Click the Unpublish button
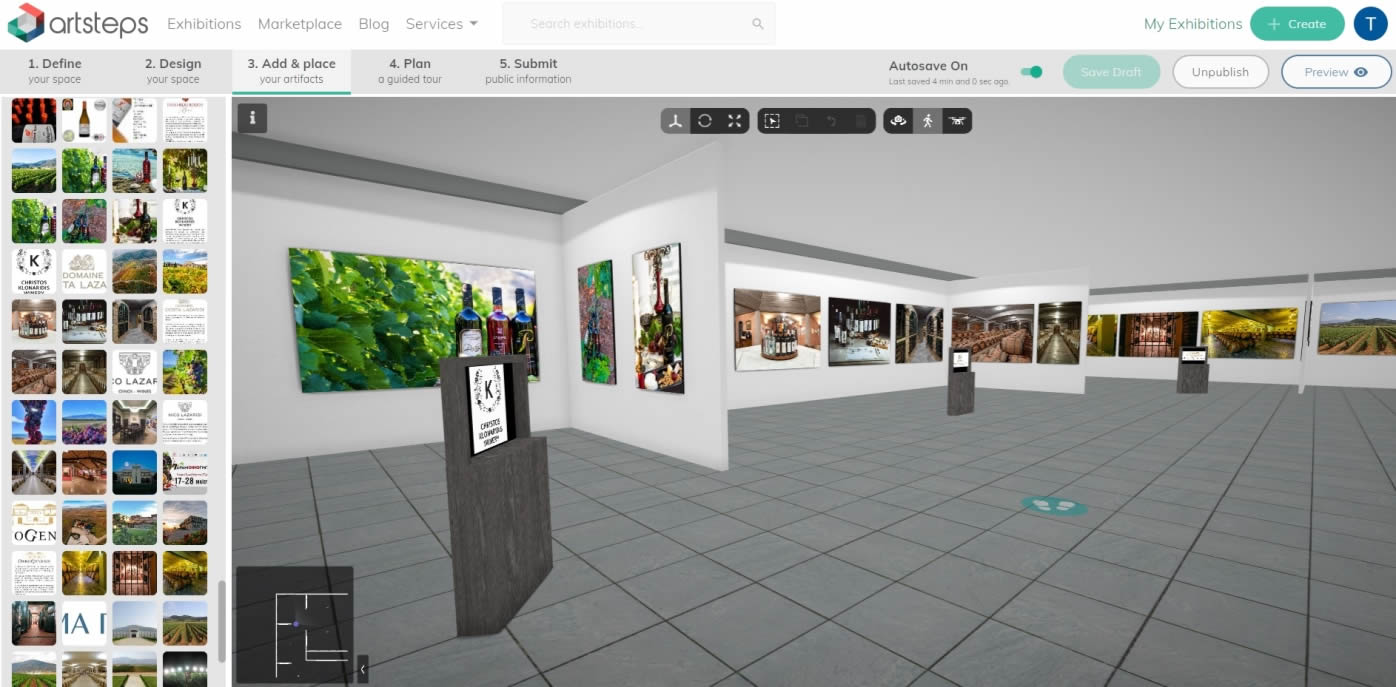 [x=1220, y=72]
